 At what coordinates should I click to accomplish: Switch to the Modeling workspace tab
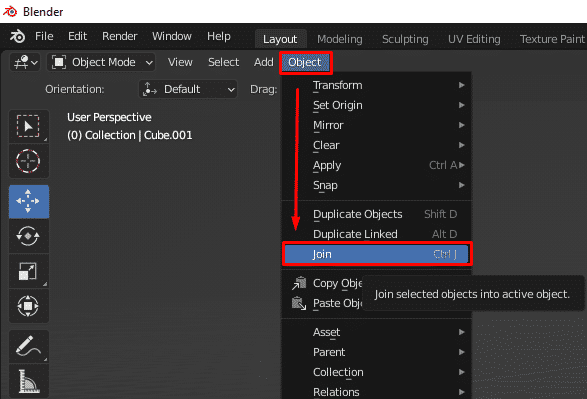tap(340, 39)
